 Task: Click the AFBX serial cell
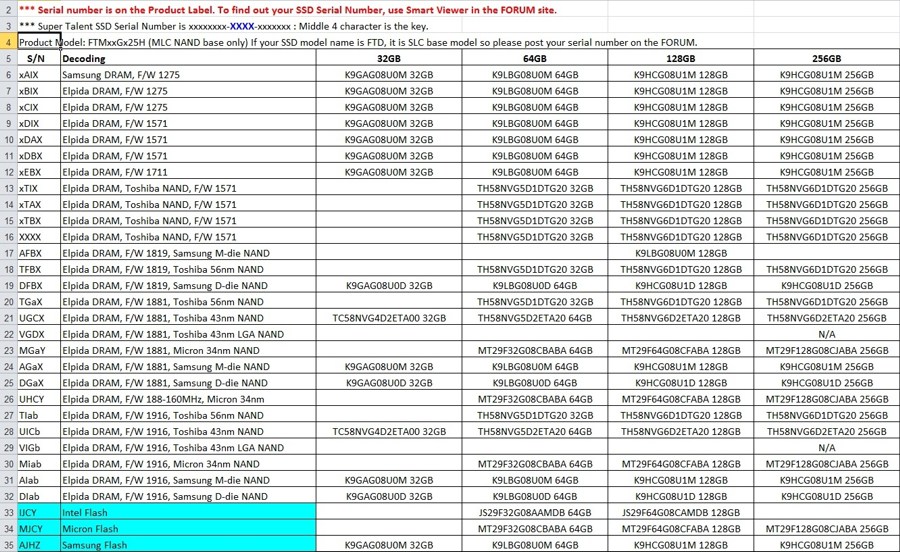tap(38, 253)
